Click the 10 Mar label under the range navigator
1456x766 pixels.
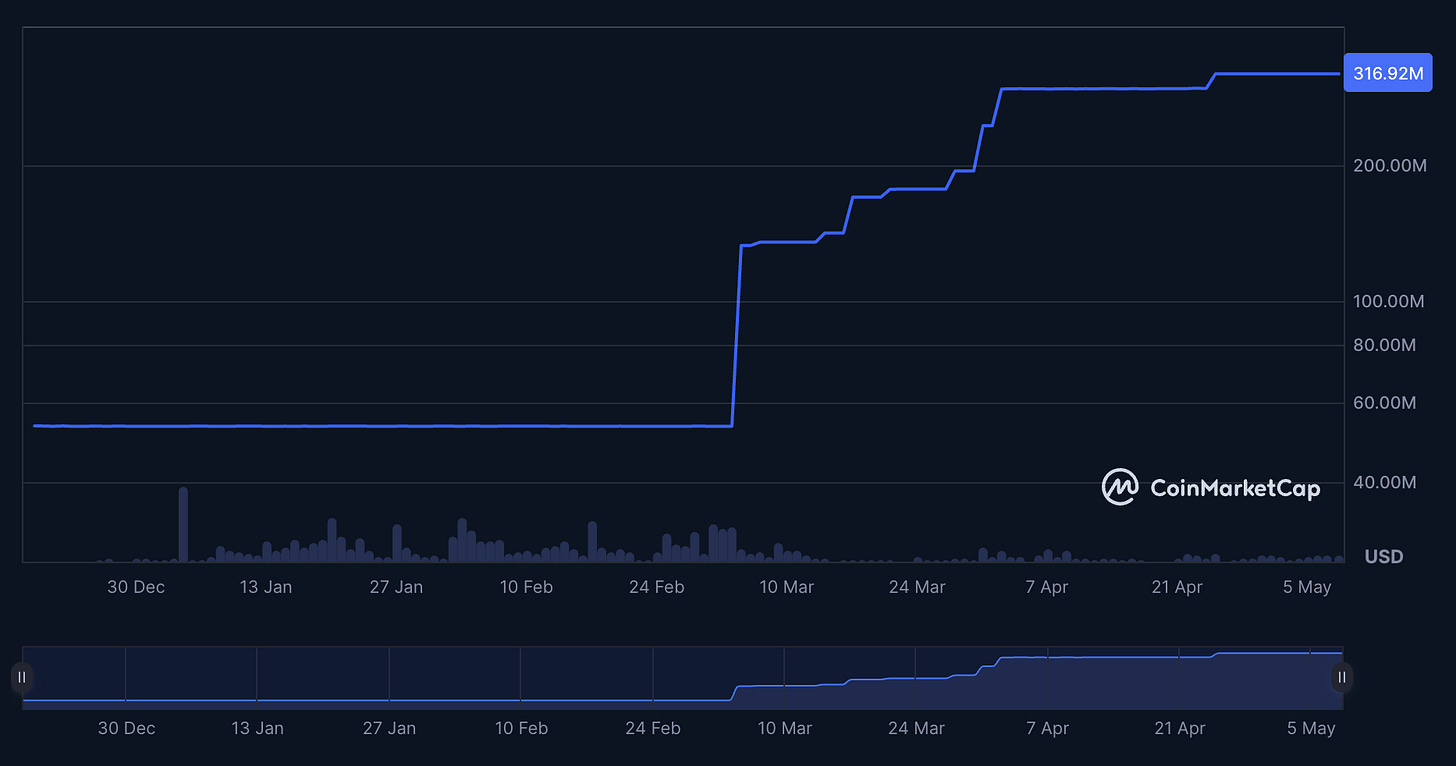[785, 728]
